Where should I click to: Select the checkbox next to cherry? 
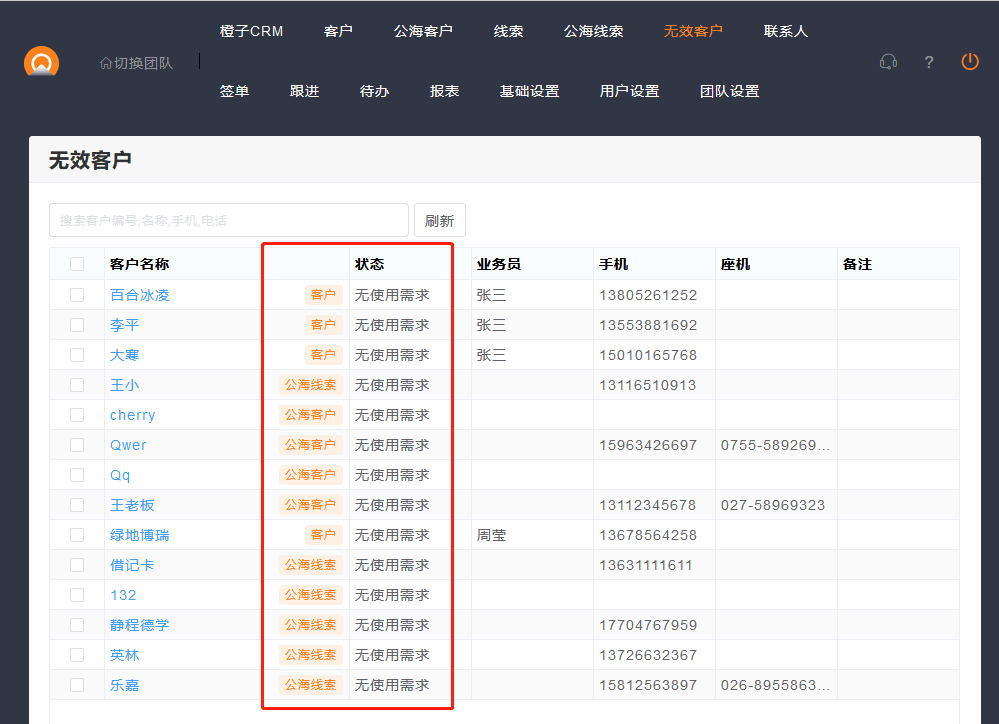coord(77,415)
